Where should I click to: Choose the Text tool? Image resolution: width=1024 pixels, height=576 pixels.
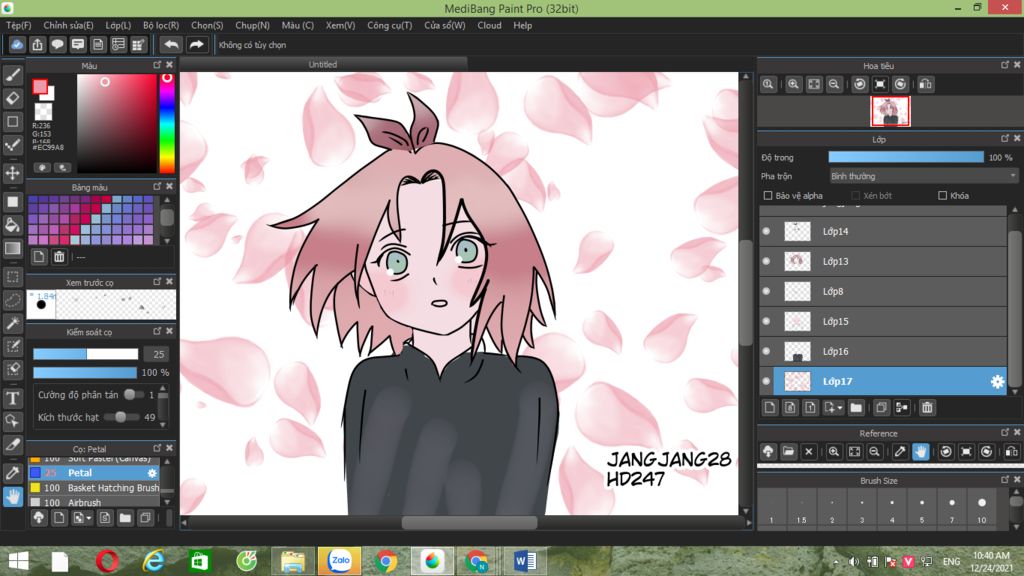12,398
